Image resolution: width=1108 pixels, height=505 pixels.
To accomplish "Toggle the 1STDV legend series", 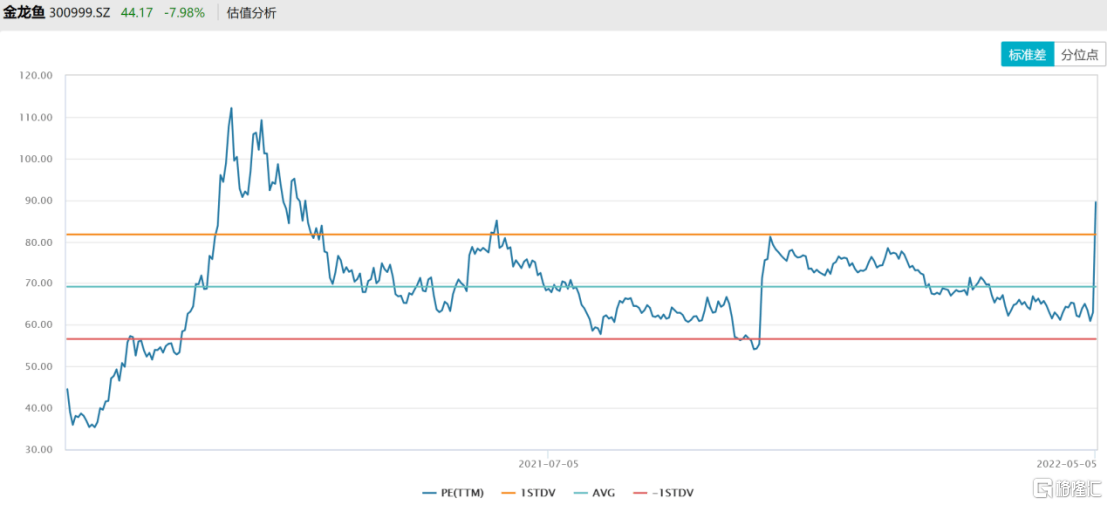I will 526,493.
